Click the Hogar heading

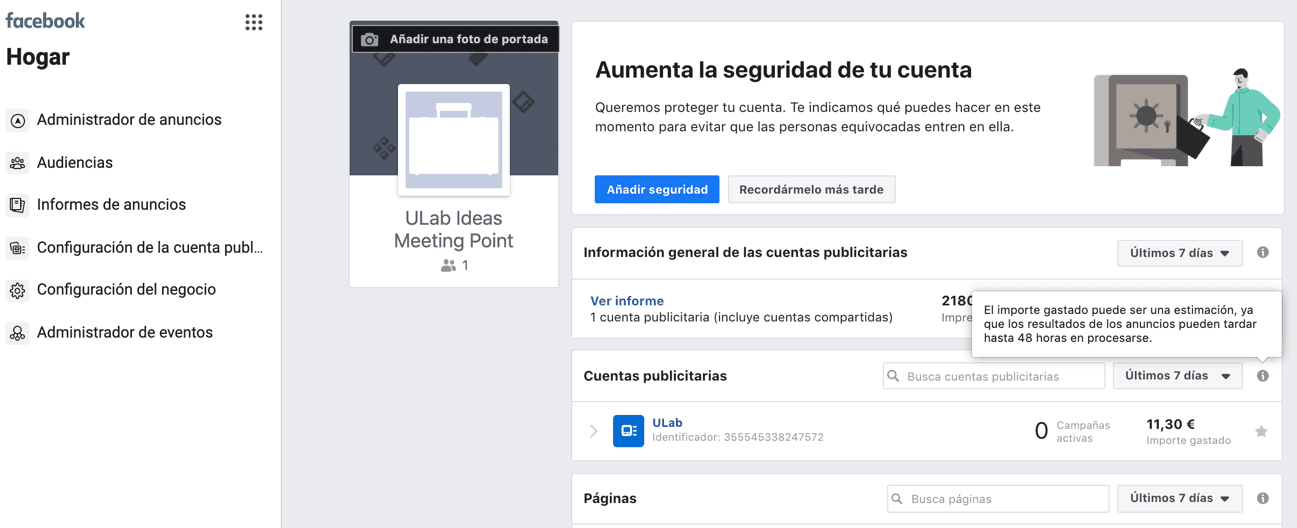(x=38, y=57)
